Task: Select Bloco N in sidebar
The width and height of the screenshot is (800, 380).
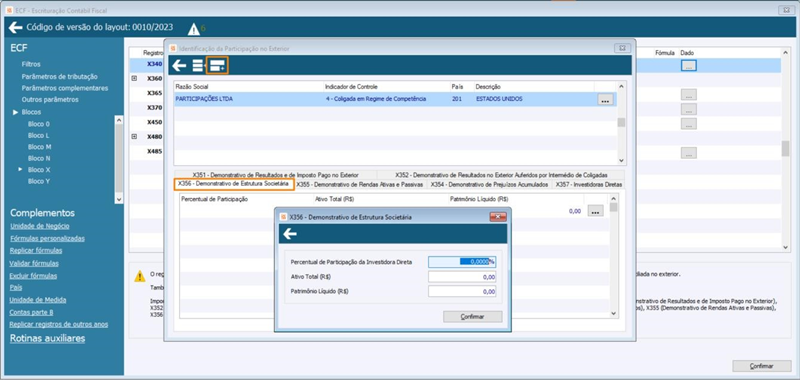Action: [x=39, y=158]
